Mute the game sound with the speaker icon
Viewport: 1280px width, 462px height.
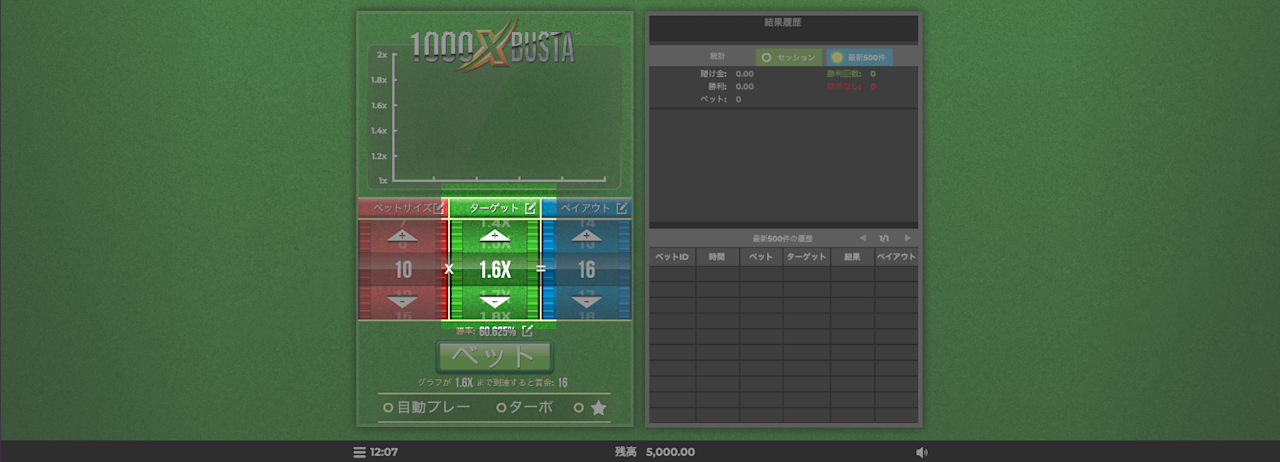(921, 452)
